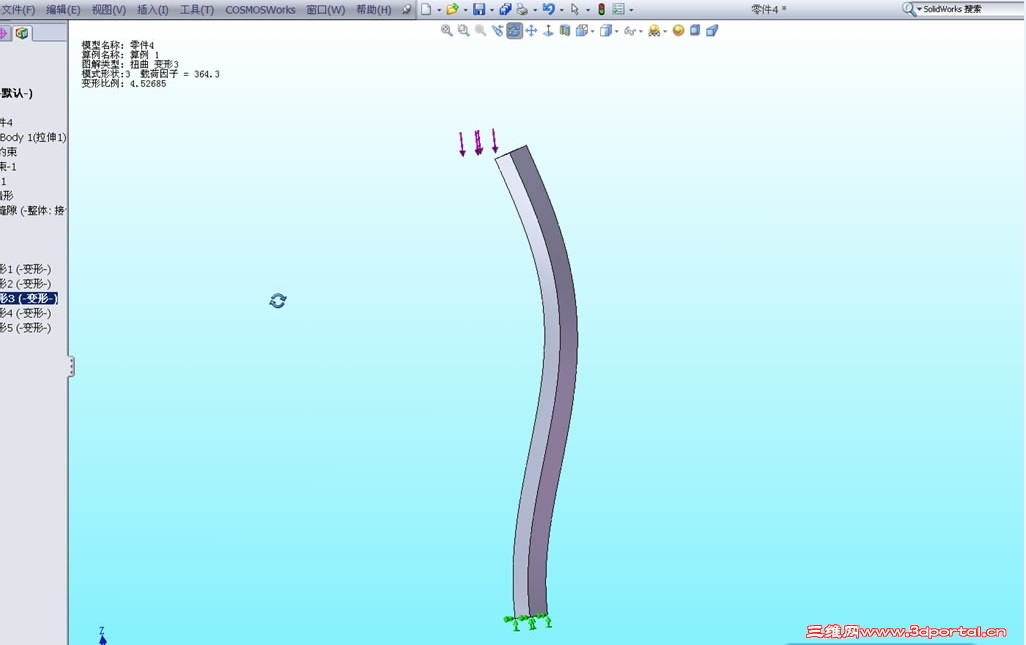This screenshot has height=645, width=1026.
Task: Click the Pan move arrows icon
Action: (531, 30)
